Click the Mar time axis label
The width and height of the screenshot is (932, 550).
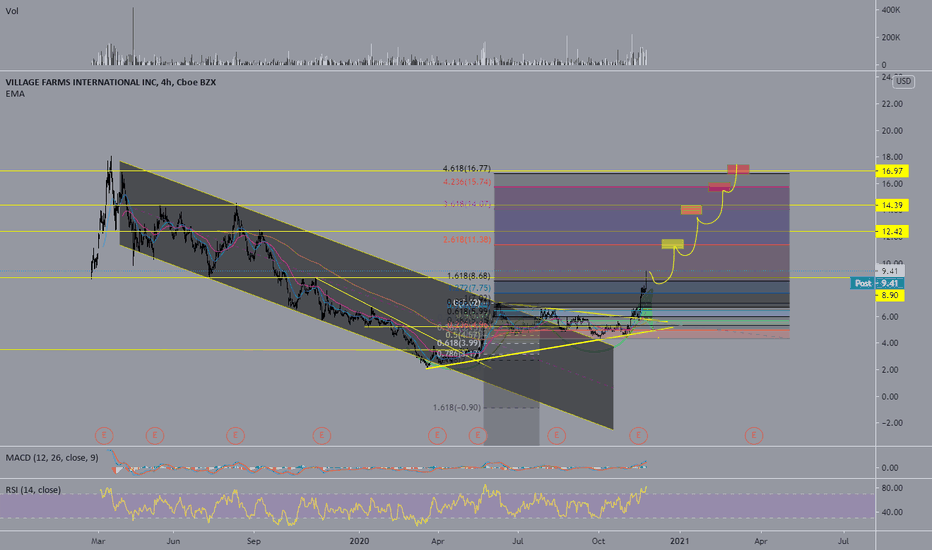98,541
